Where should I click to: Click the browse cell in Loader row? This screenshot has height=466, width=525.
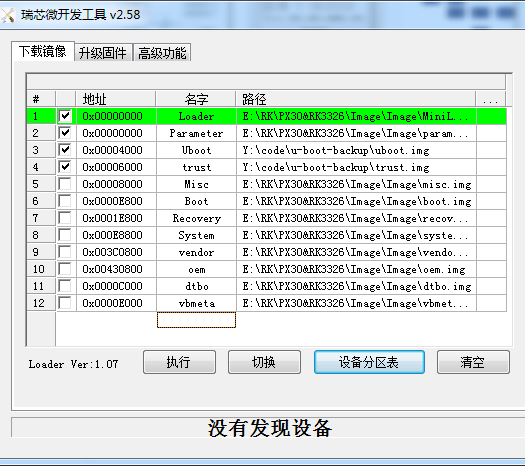(491, 116)
